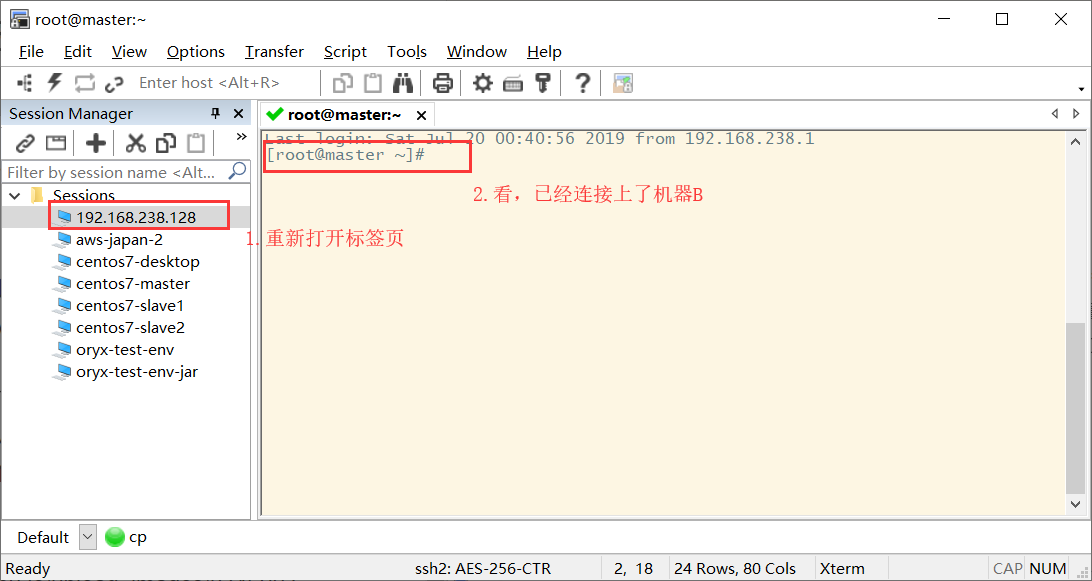Open Session Options gear icon
The width and height of the screenshot is (1092, 581).
(x=483, y=84)
